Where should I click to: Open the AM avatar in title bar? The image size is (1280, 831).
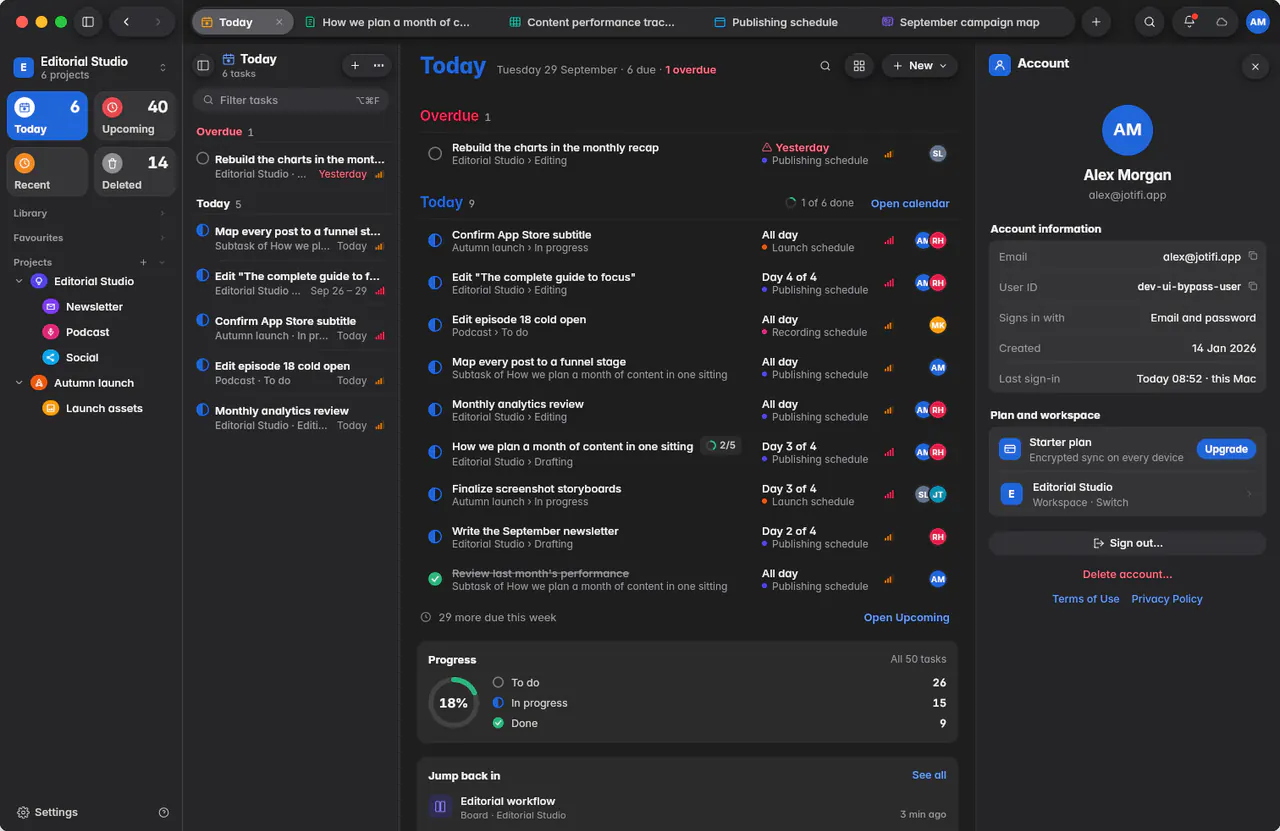(x=1258, y=22)
